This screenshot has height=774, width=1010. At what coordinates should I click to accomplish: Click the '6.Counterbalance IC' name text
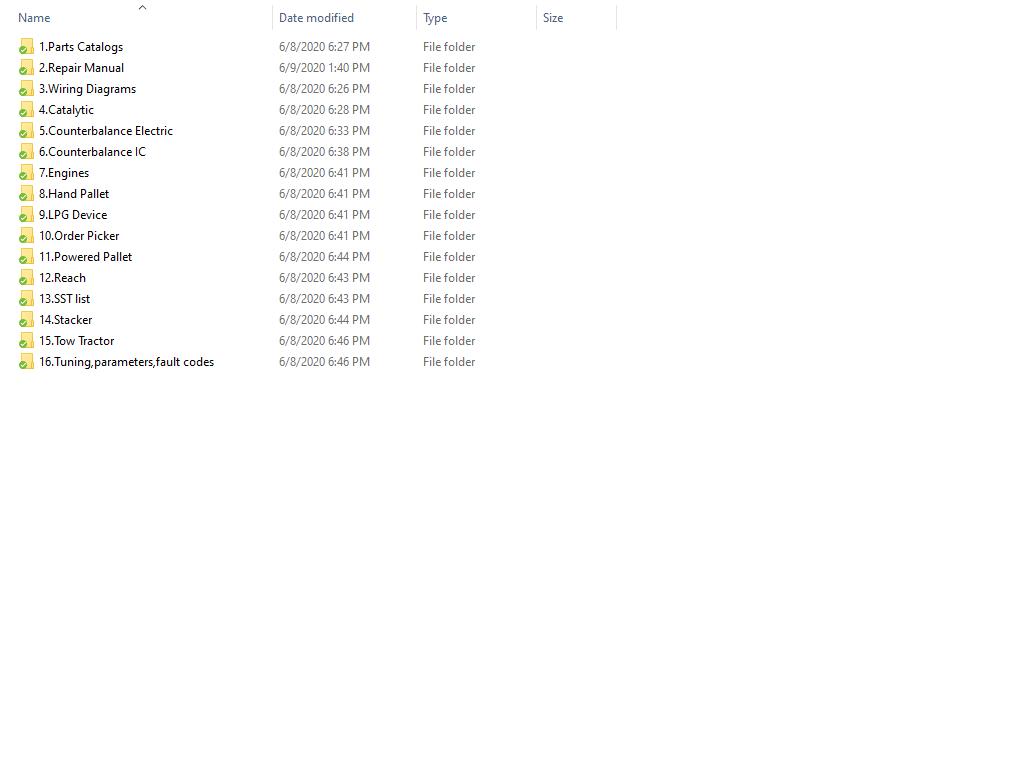tap(92, 152)
